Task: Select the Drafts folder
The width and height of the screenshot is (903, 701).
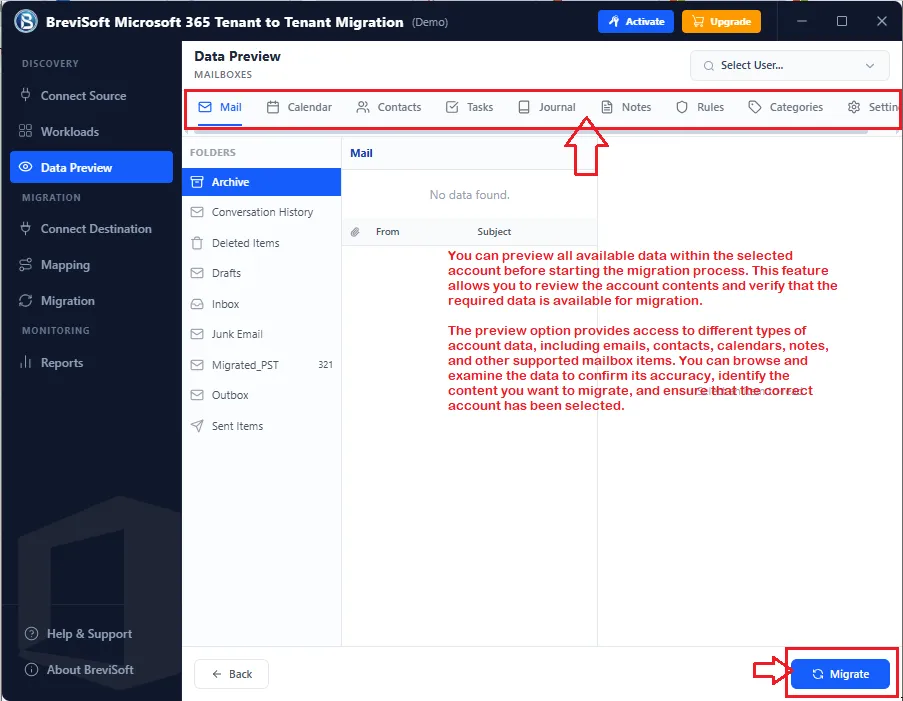Action: [261, 273]
